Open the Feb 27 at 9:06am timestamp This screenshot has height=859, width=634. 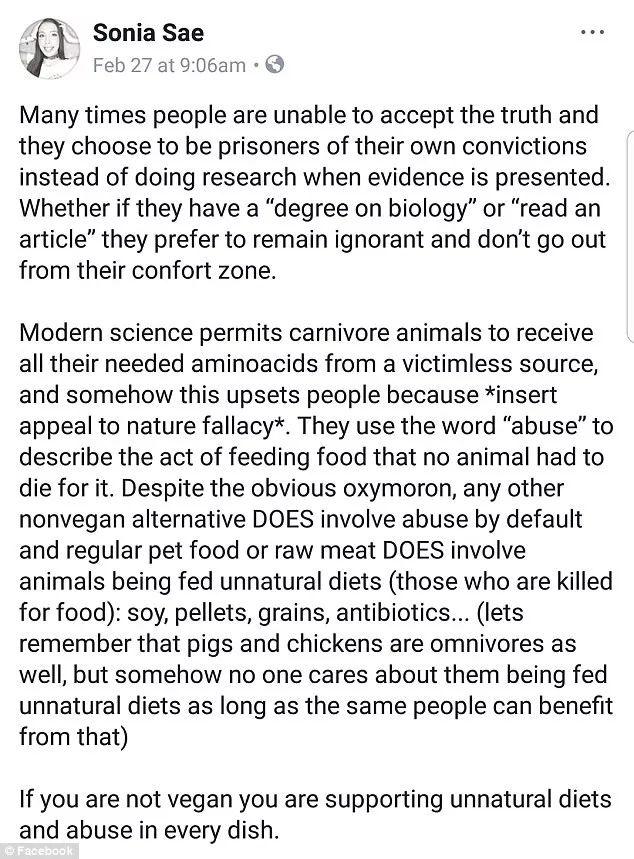point(169,65)
